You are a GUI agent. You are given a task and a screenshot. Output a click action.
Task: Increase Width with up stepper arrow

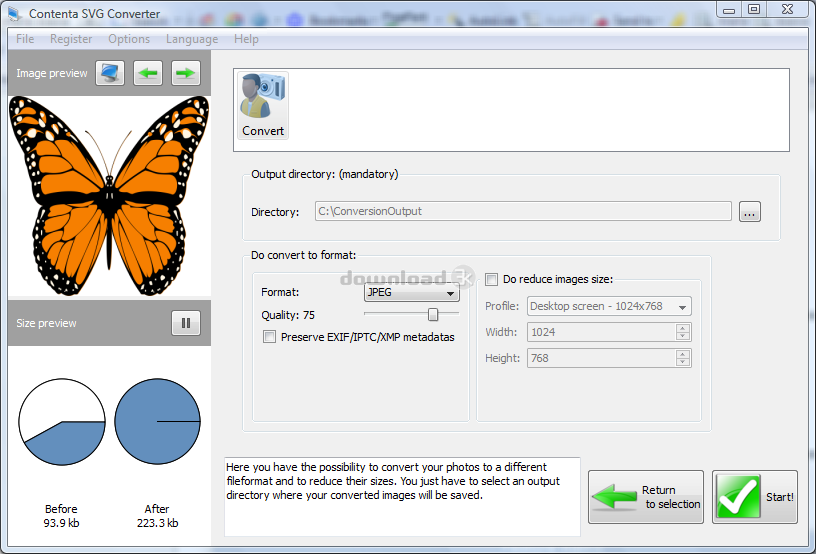683,328
